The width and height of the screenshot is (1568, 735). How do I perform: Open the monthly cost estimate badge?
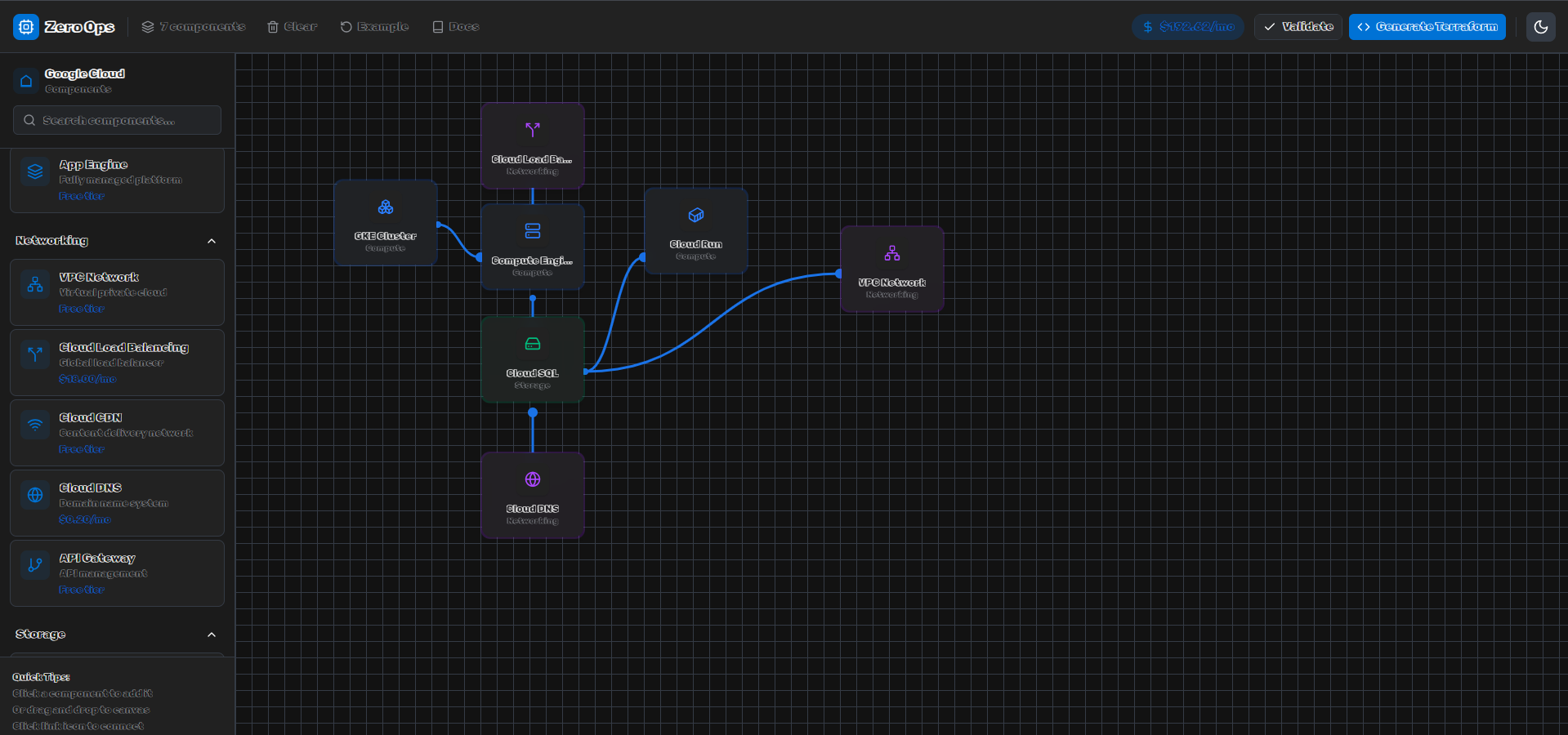tap(1187, 27)
